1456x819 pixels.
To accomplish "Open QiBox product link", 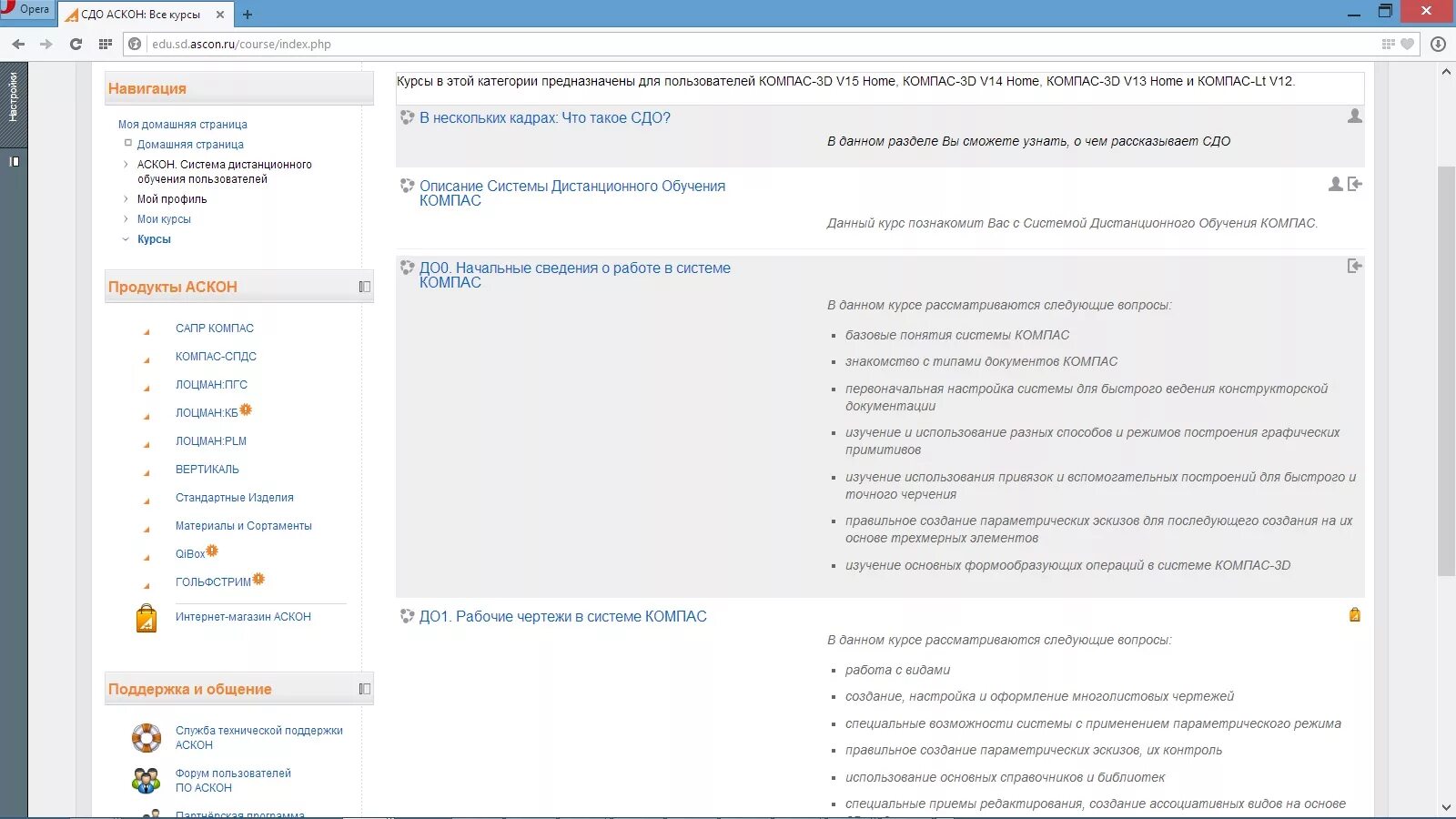I will [x=190, y=554].
